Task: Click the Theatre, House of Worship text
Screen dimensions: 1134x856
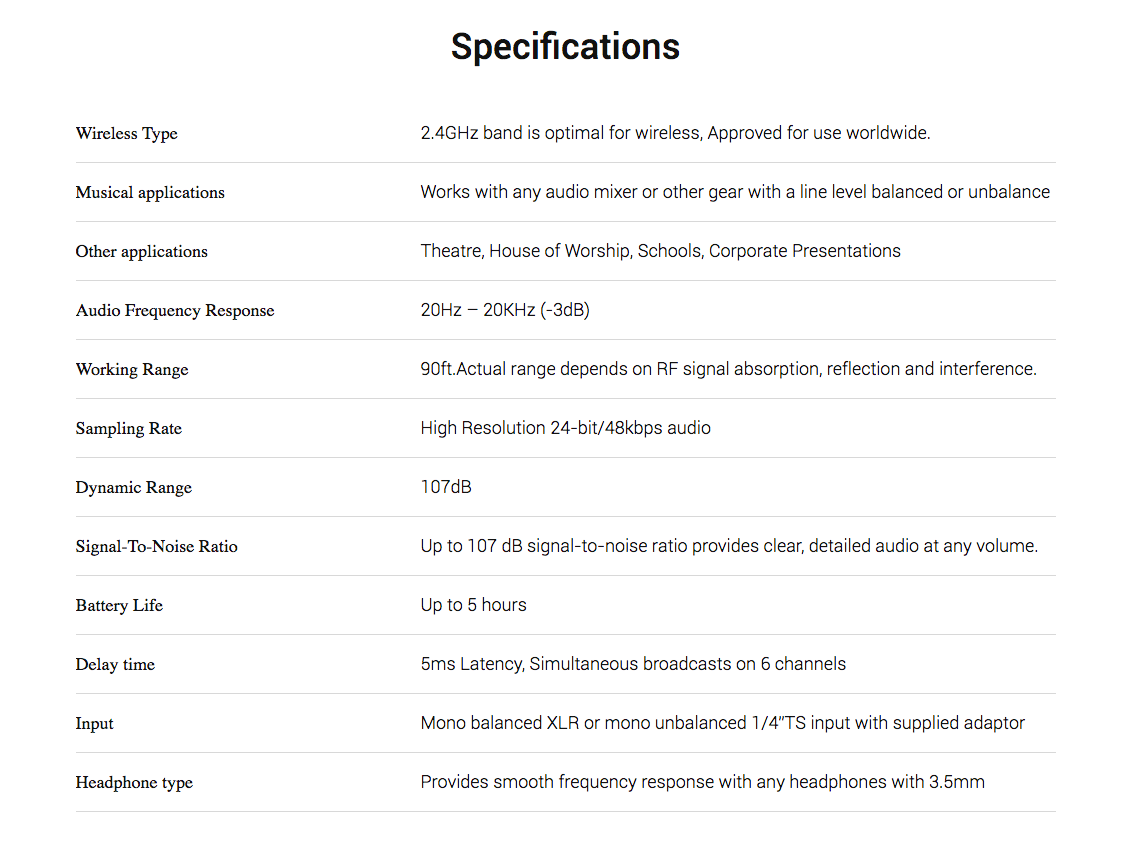Action: click(660, 251)
